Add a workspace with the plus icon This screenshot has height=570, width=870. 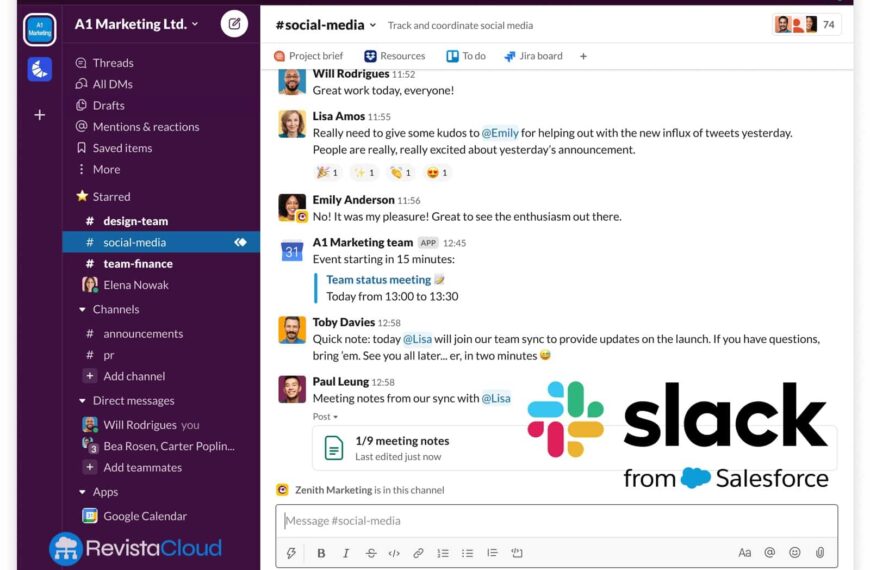[x=39, y=115]
